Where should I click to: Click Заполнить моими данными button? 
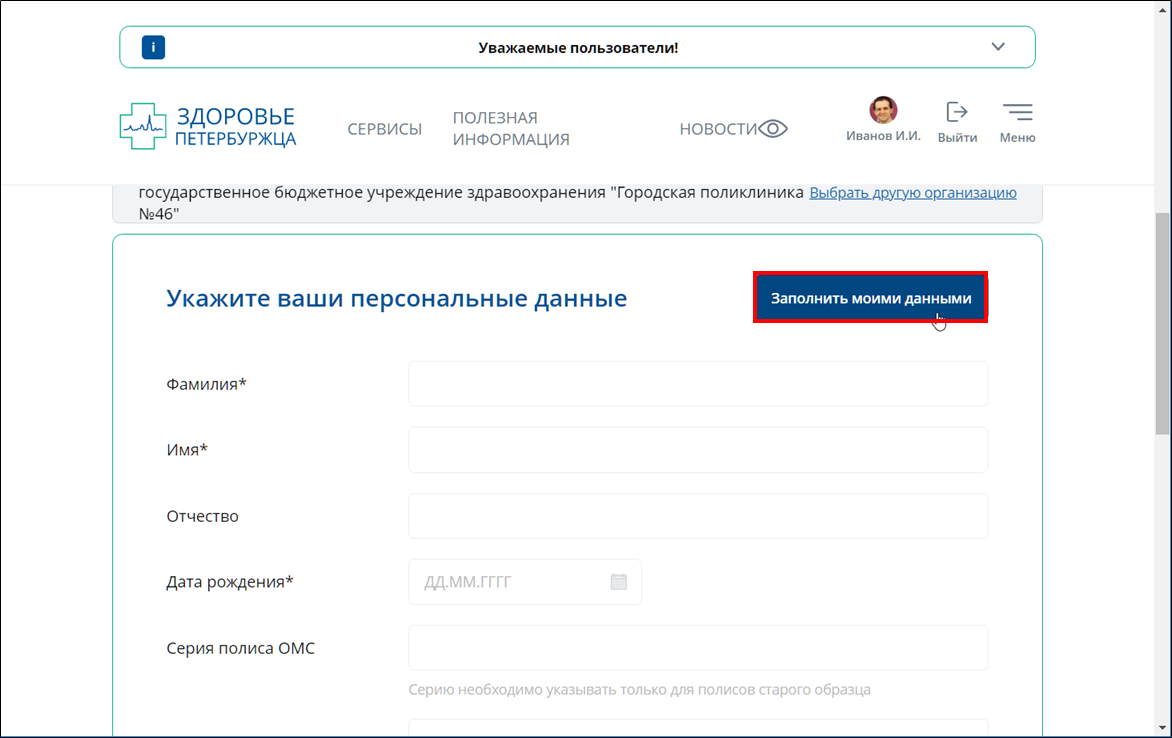pyautogui.click(x=871, y=298)
